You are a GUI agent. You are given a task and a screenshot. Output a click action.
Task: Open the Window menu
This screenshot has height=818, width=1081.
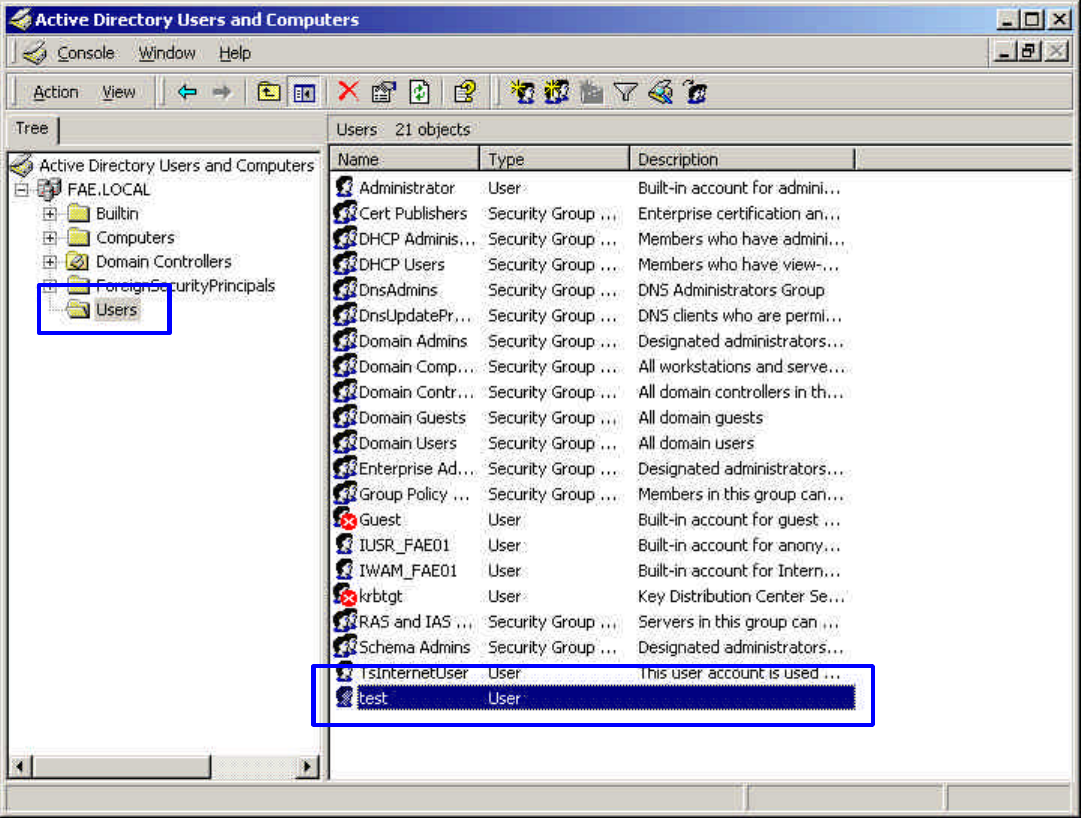(x=167, y=53)
